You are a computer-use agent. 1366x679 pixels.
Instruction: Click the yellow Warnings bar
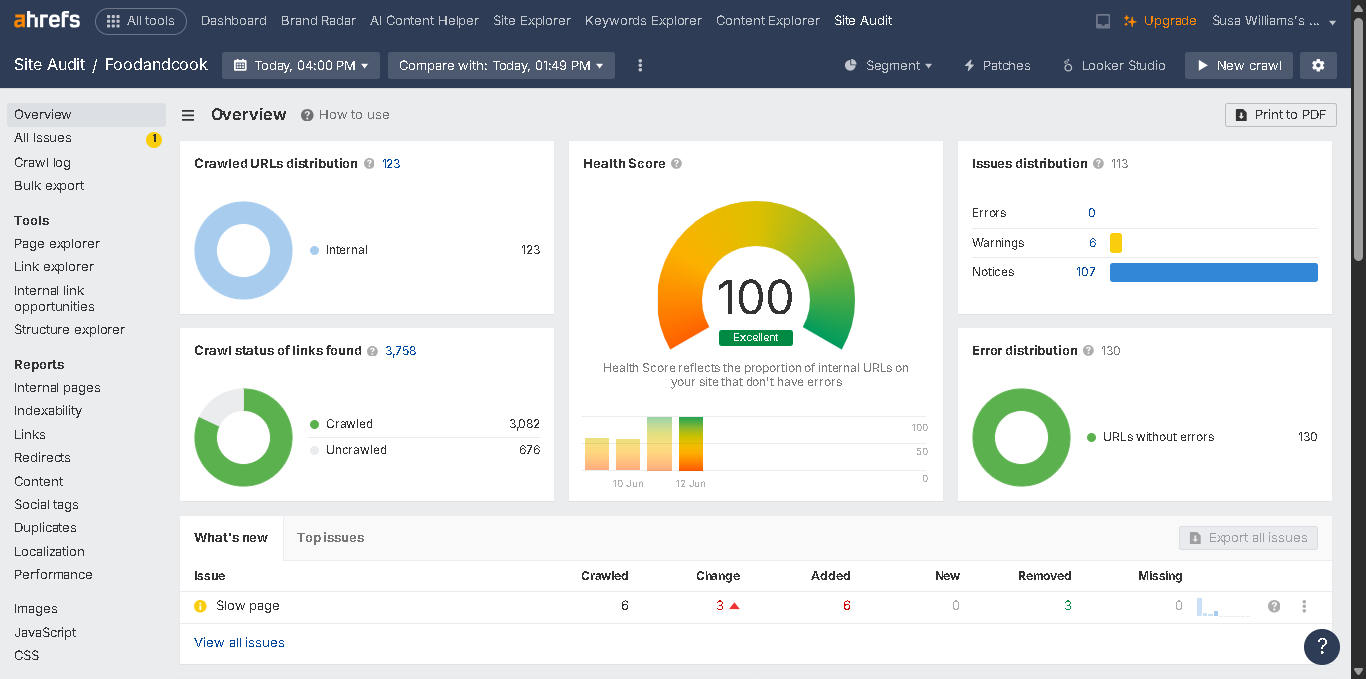pos(1116,243)
